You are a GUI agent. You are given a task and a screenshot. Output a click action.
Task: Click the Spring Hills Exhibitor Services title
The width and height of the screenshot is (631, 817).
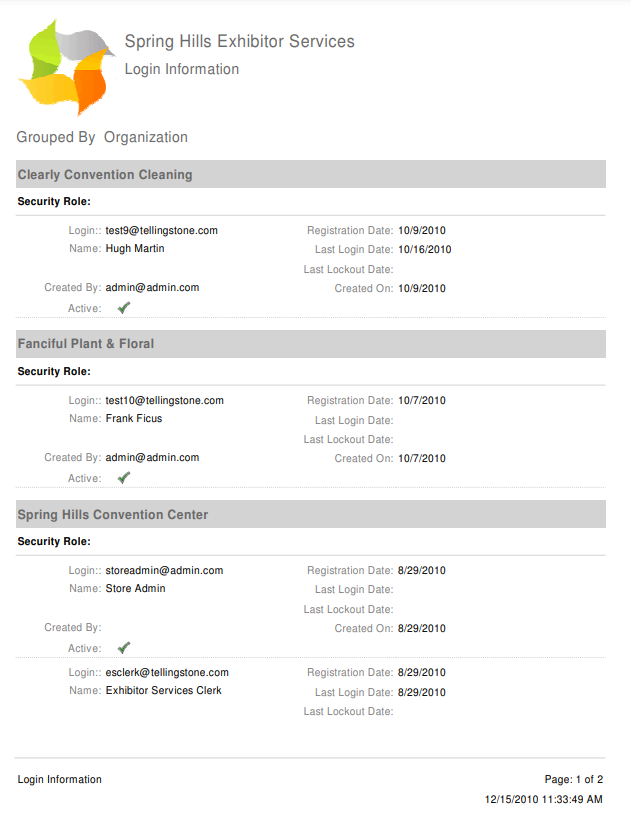tap(239, 42)
